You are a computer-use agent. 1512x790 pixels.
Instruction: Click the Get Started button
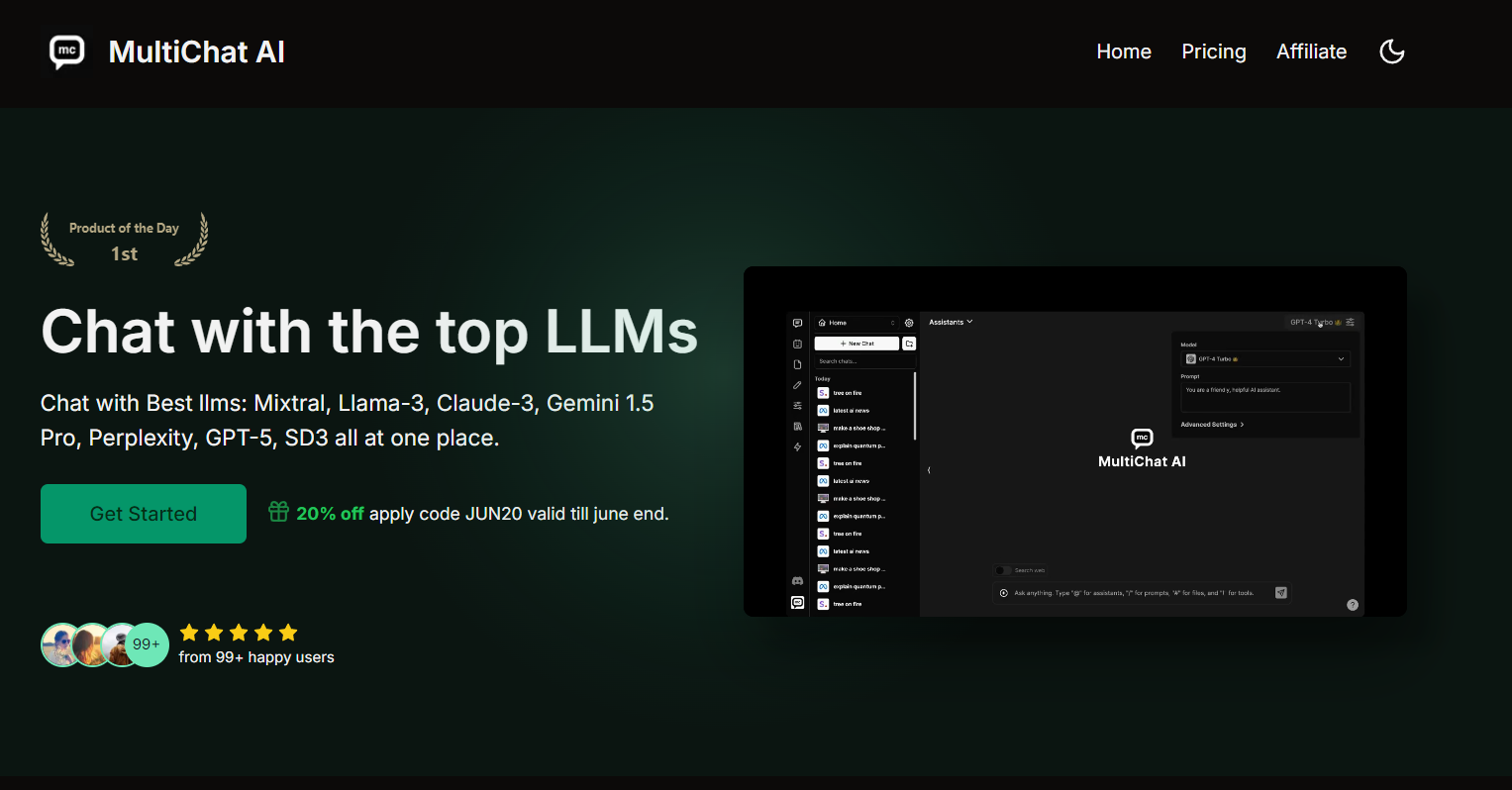[144, 514]
